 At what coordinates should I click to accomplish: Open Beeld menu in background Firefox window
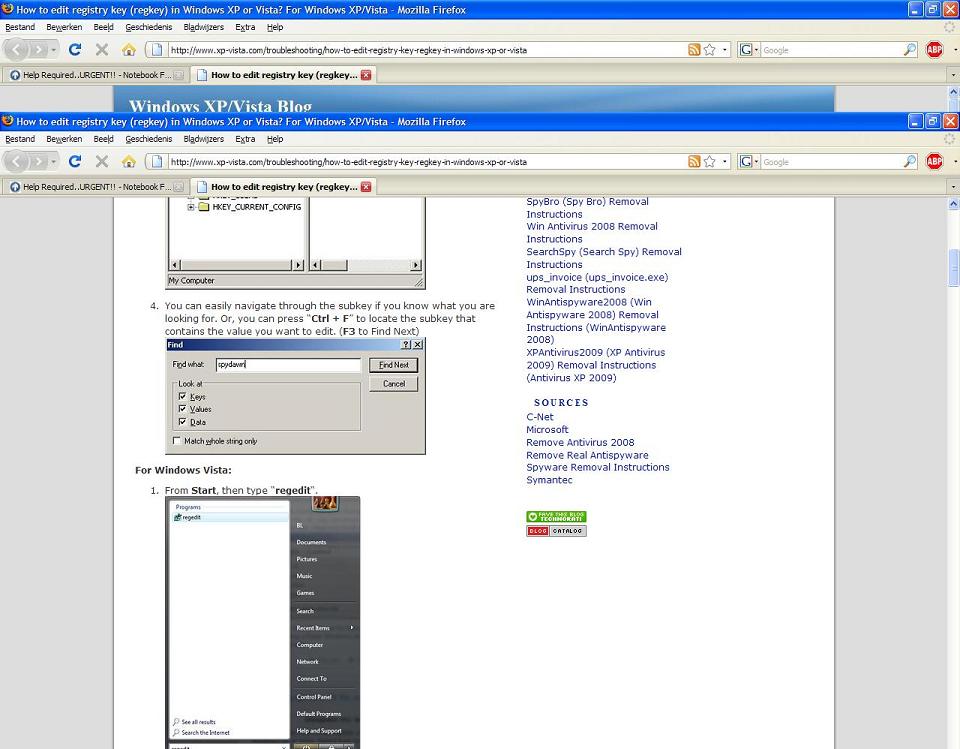pyautogui.click(x=103, y=27)
